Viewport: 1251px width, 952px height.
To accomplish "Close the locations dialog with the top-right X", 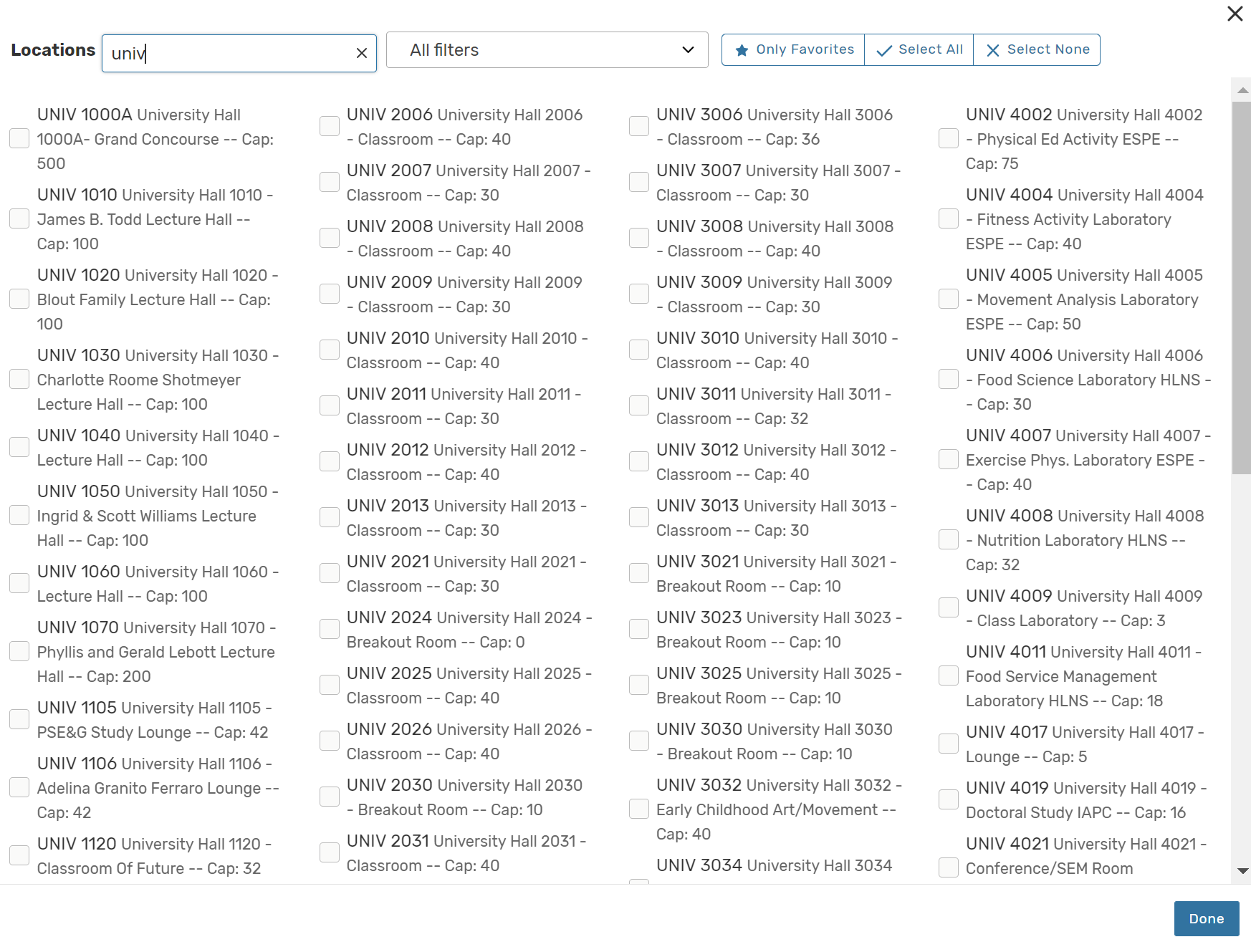I will pyautogui.click(x=1235, y=14).
